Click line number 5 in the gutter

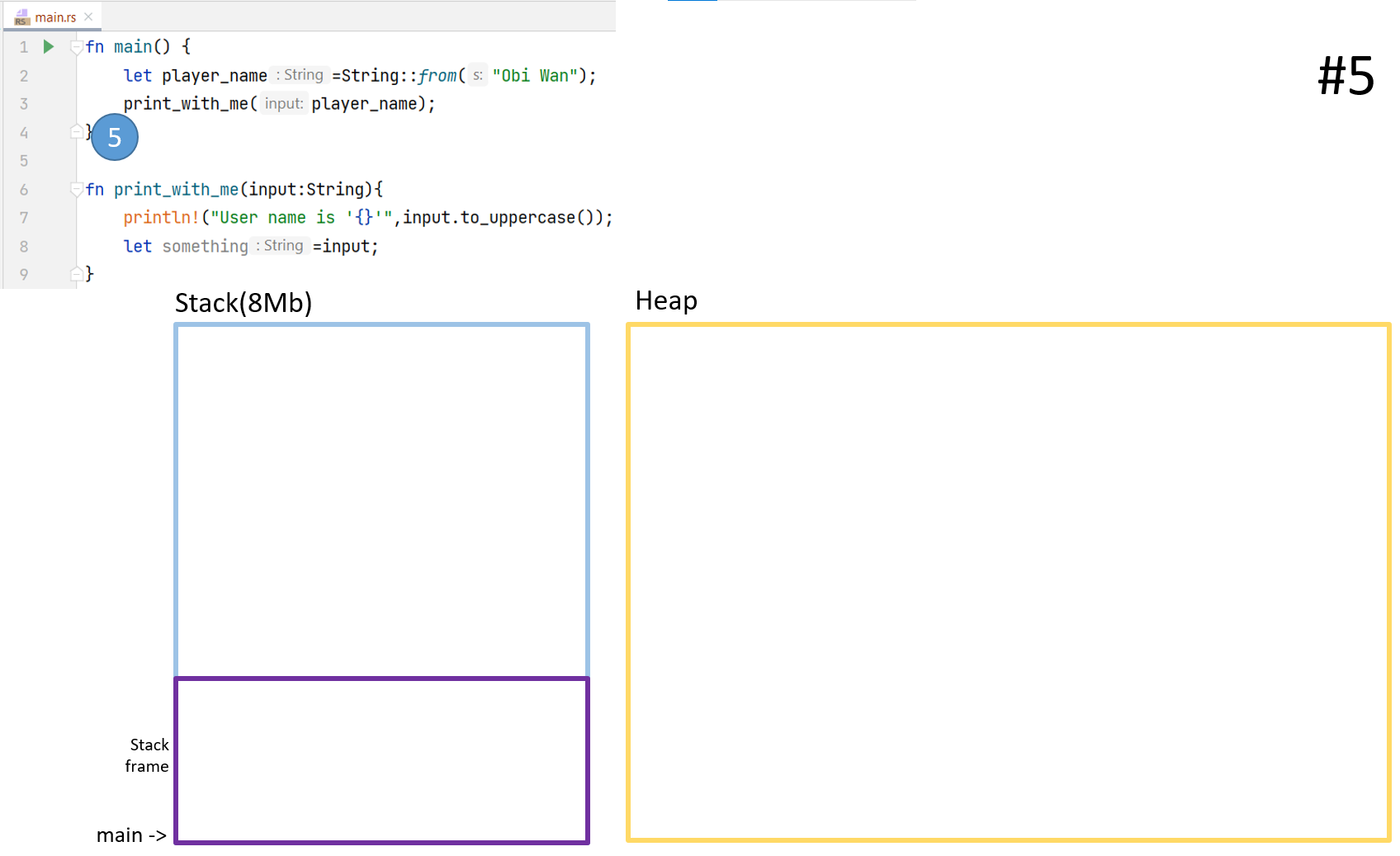point(24,161)
